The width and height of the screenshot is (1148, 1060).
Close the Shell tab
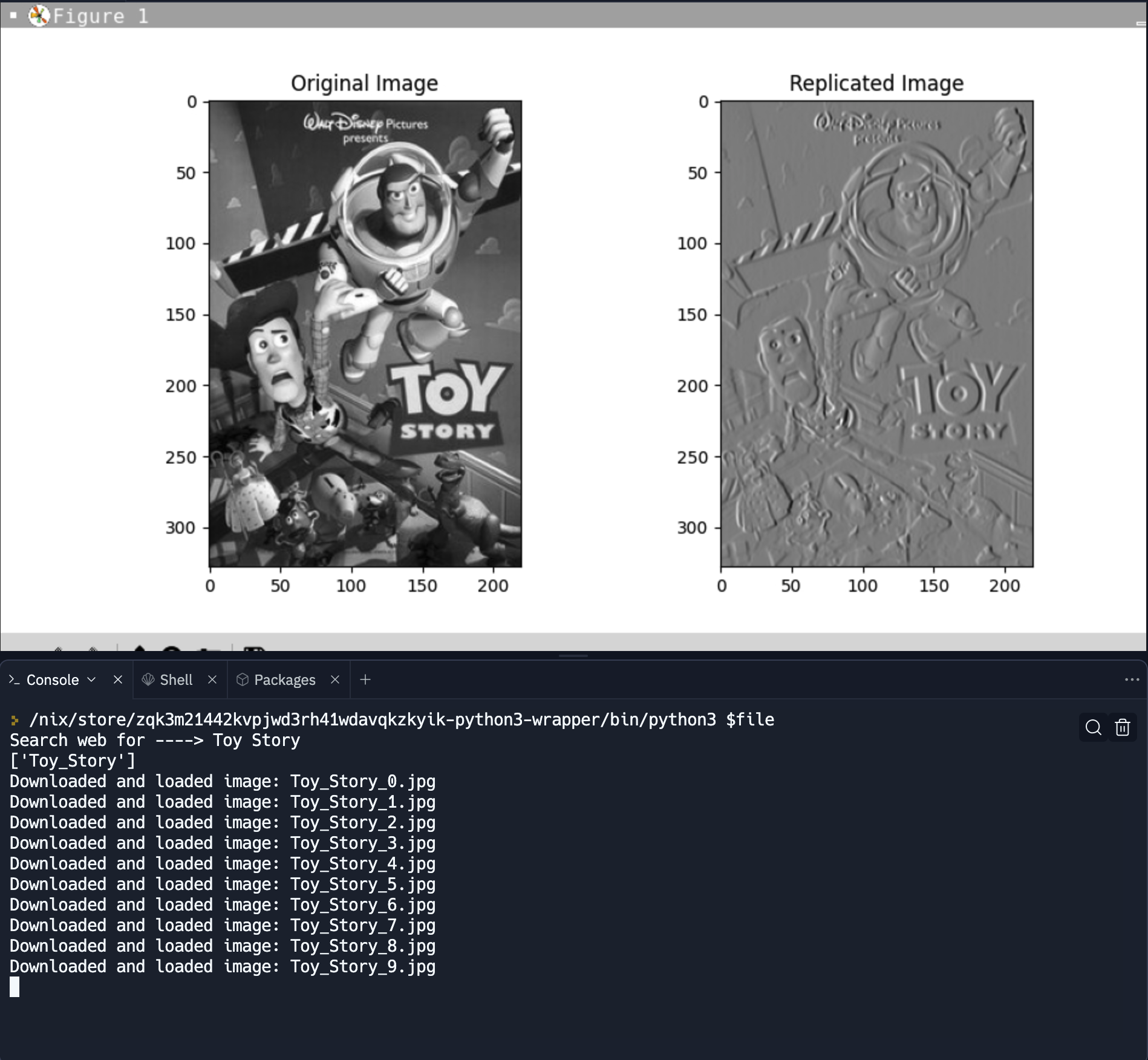pos(212,679)
